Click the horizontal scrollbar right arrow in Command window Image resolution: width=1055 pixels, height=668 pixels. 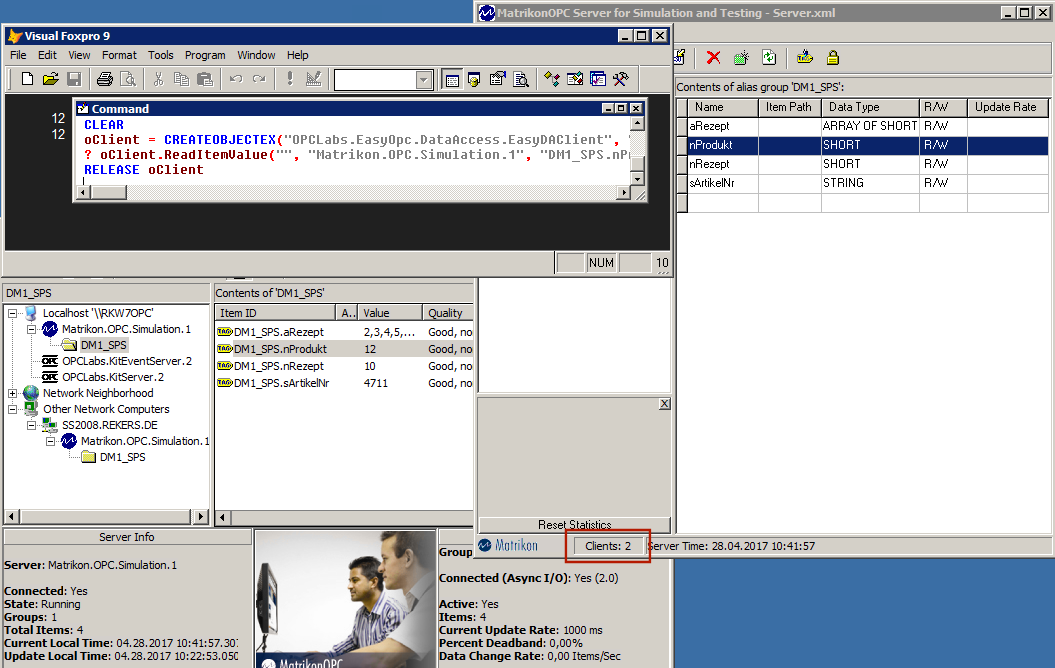tap(624, 193)
